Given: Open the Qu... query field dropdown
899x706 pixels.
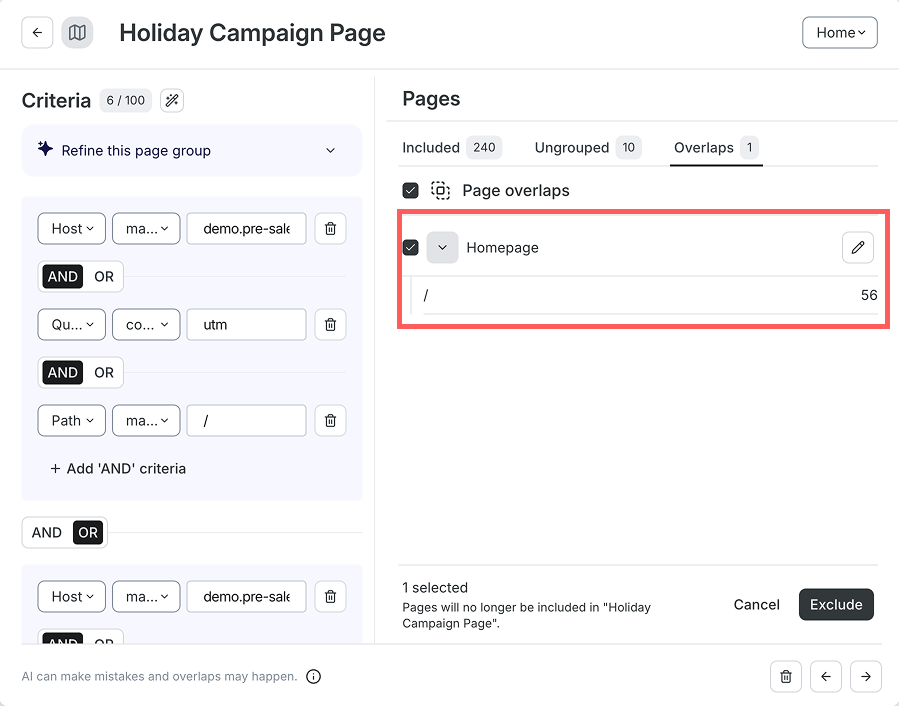Looking at the screenshot, I should click(x=72, y=325).
